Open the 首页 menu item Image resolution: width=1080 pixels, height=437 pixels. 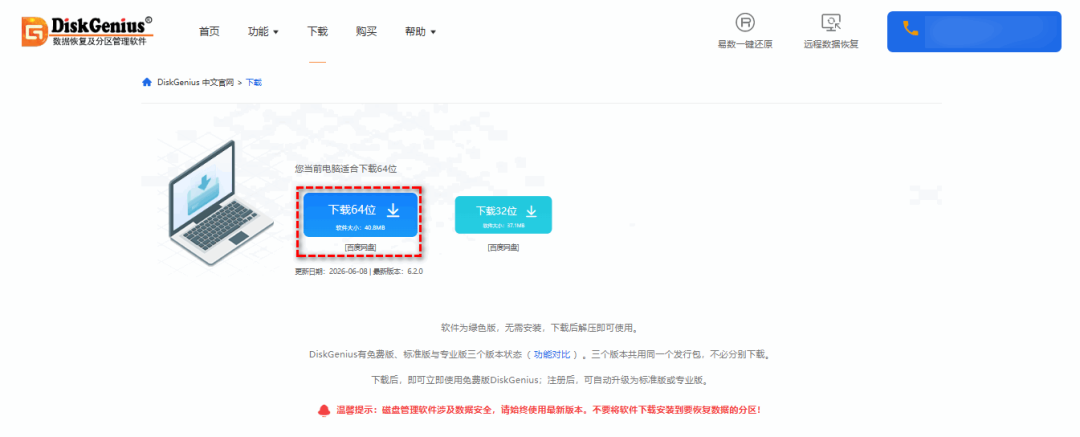tap(209, 32)
